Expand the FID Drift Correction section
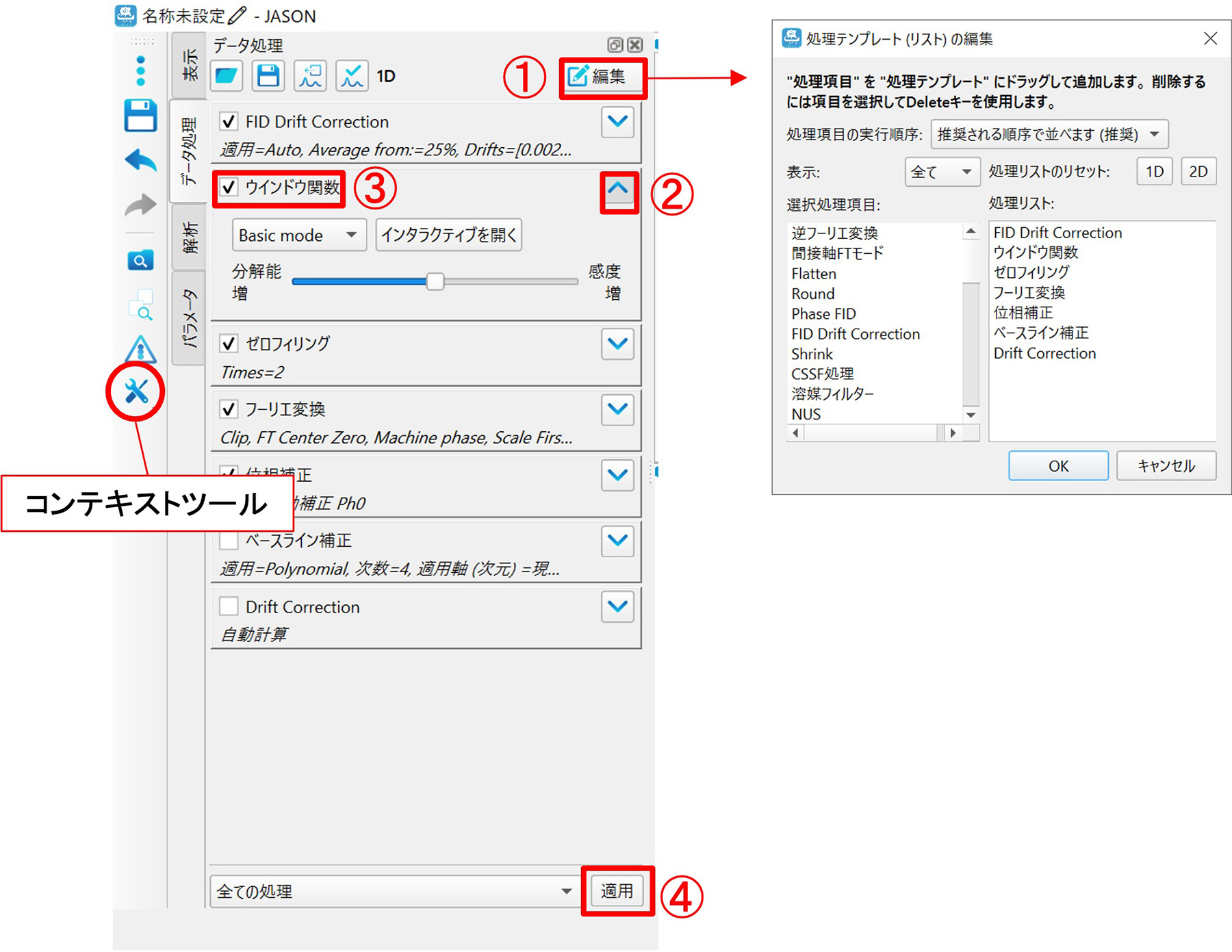Screen dimensions: 1232x952 [x=617, y=122]
